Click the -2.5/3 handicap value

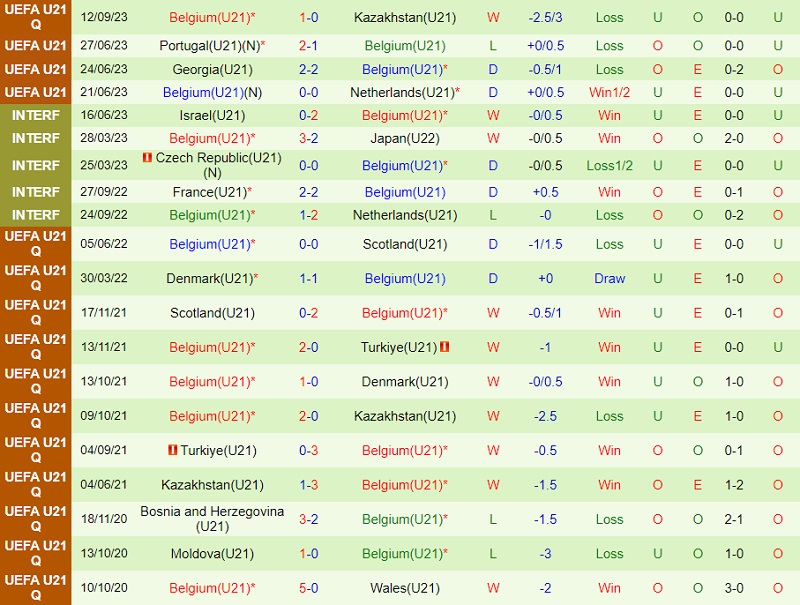(545, 18)
